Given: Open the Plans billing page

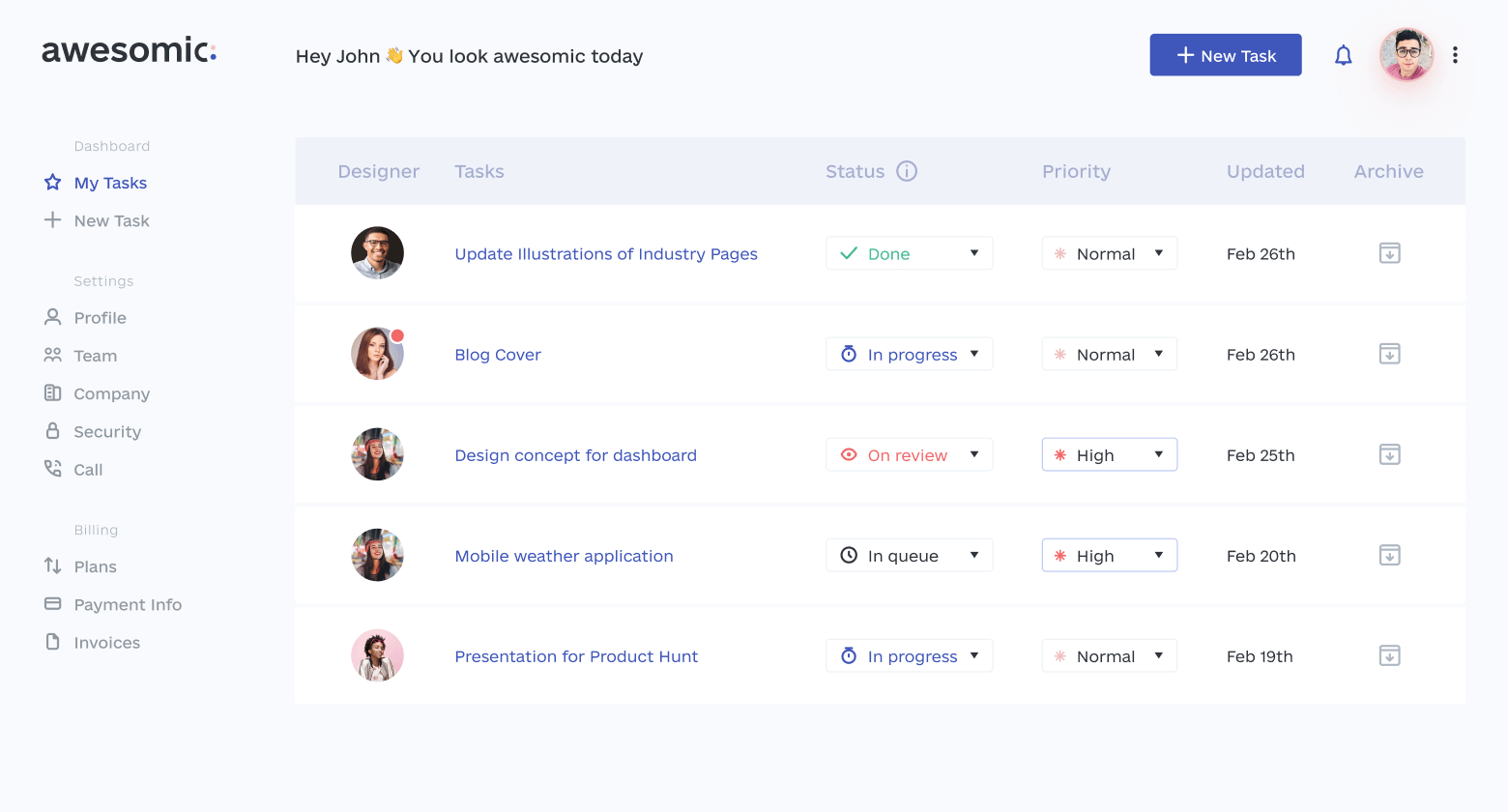Looking at the screenshot, I should pyautogui.click(x=95, y=566).
